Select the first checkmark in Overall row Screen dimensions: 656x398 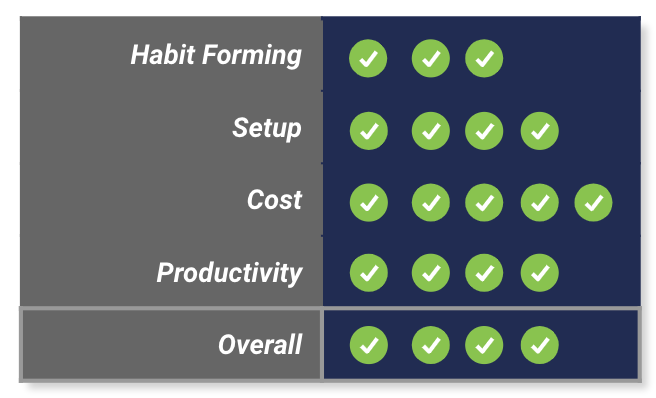[x=369, y=345]
